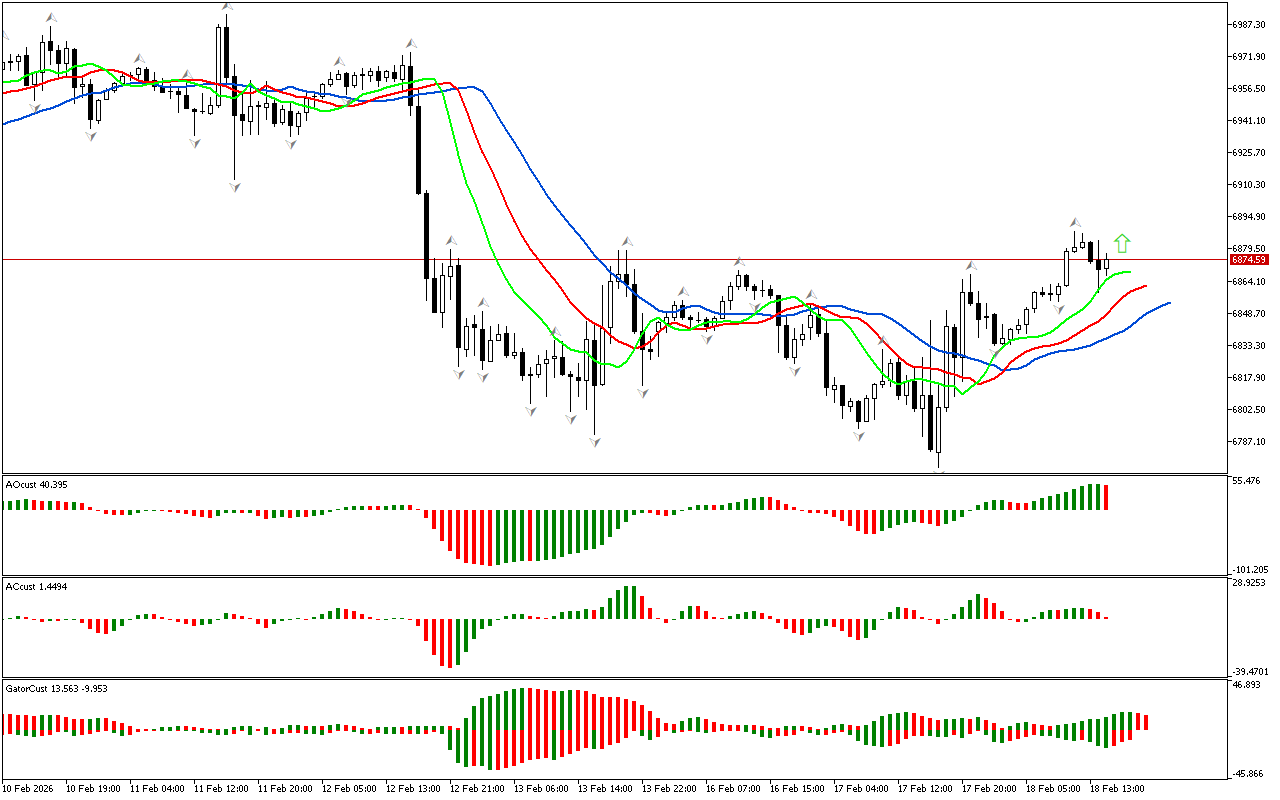Click the up fractal above 17 Feb 20:00 candle
1280x800 pixels.
click(970, 266)
